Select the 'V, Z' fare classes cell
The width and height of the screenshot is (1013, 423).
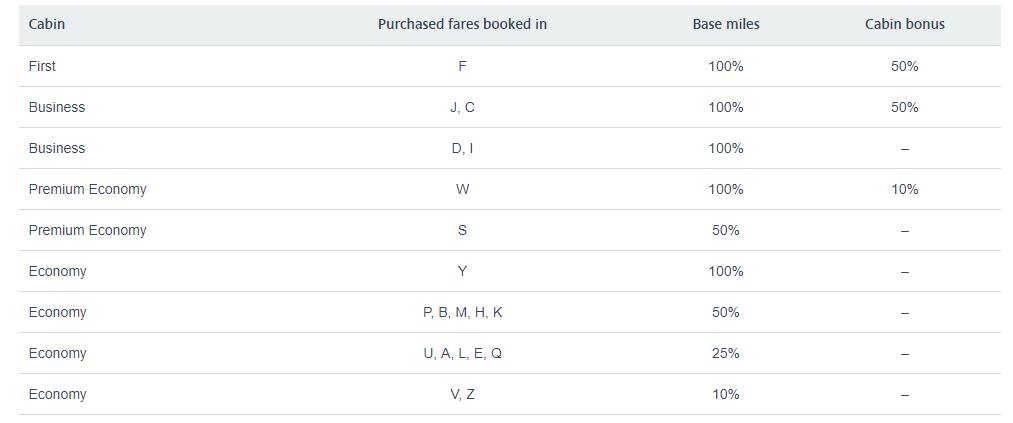[462, 394]
